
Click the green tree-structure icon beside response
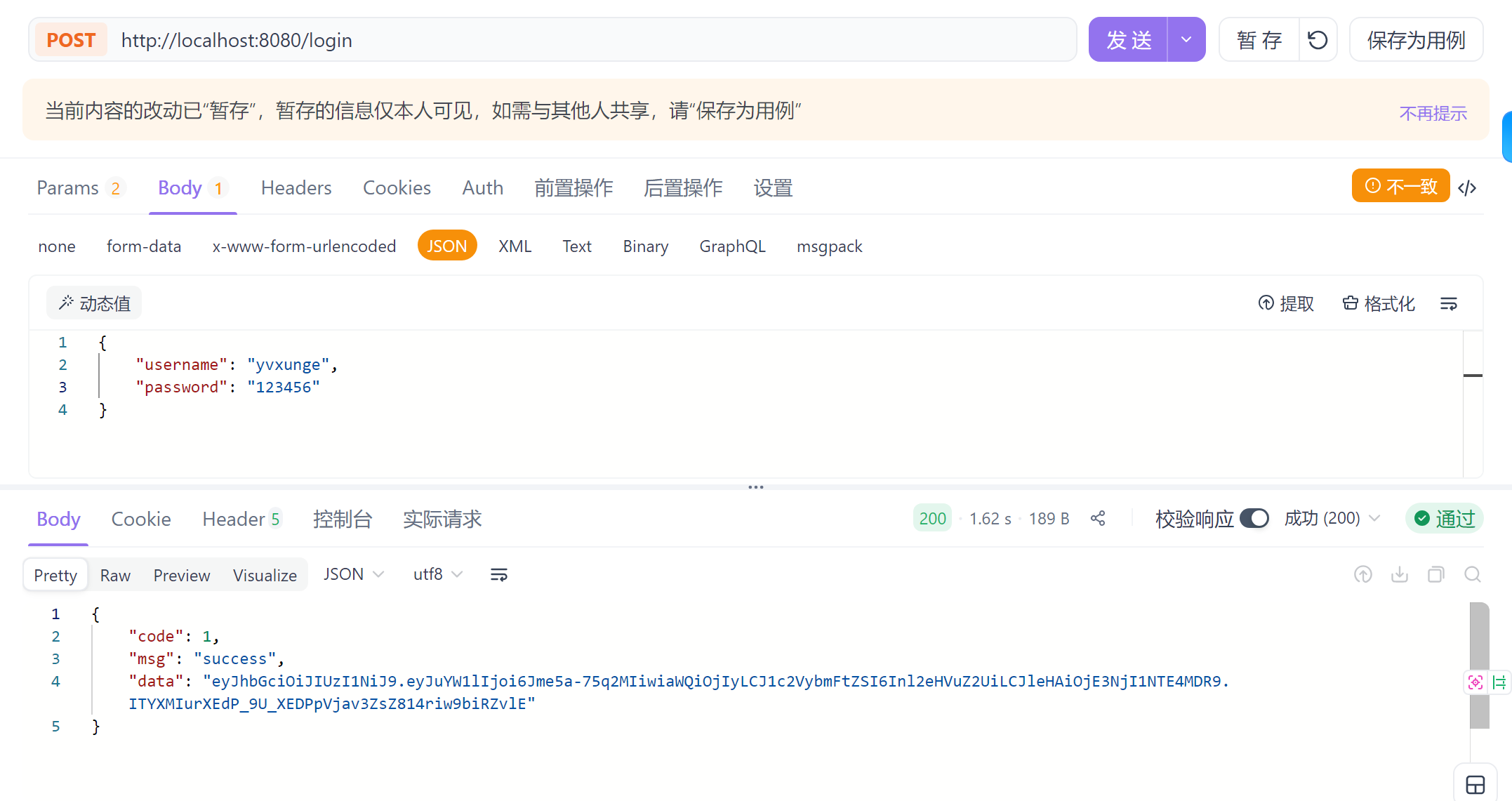1499,682
